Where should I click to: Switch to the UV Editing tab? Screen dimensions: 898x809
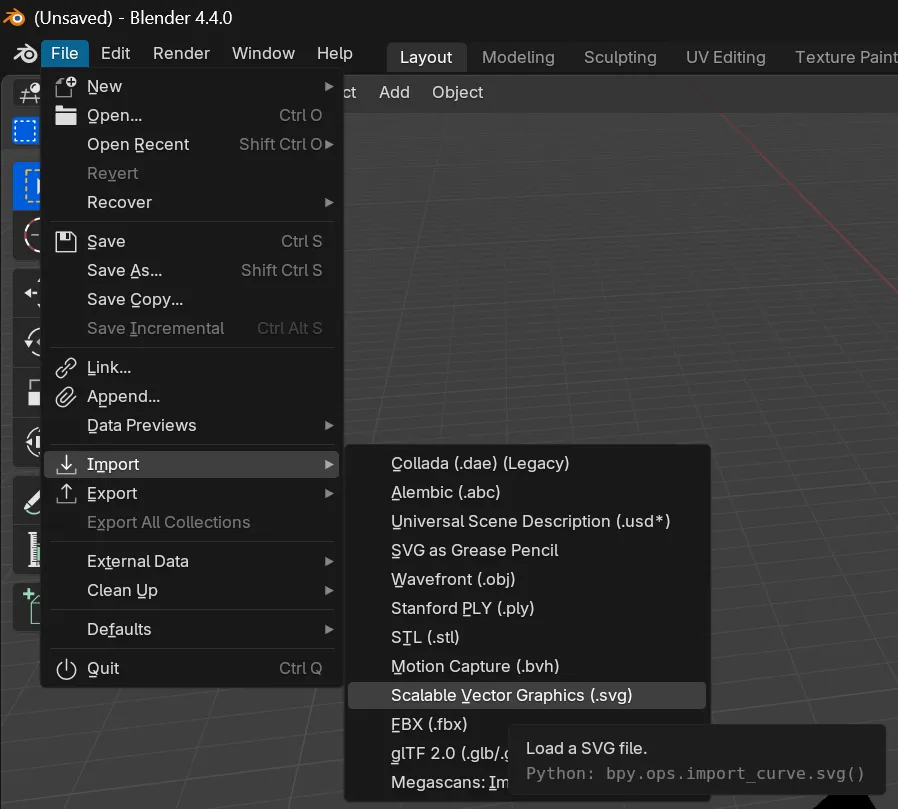click(x=726, y=57)
